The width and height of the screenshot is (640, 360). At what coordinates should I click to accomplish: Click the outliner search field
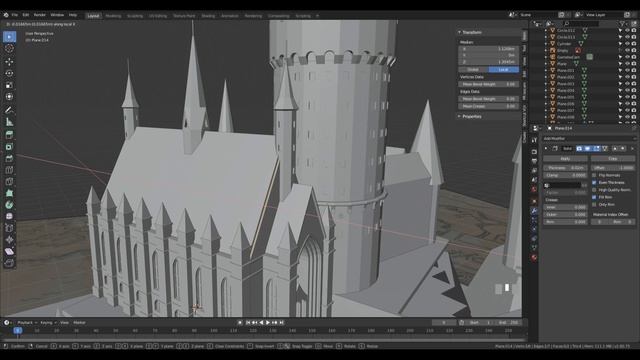coord(581,24)
